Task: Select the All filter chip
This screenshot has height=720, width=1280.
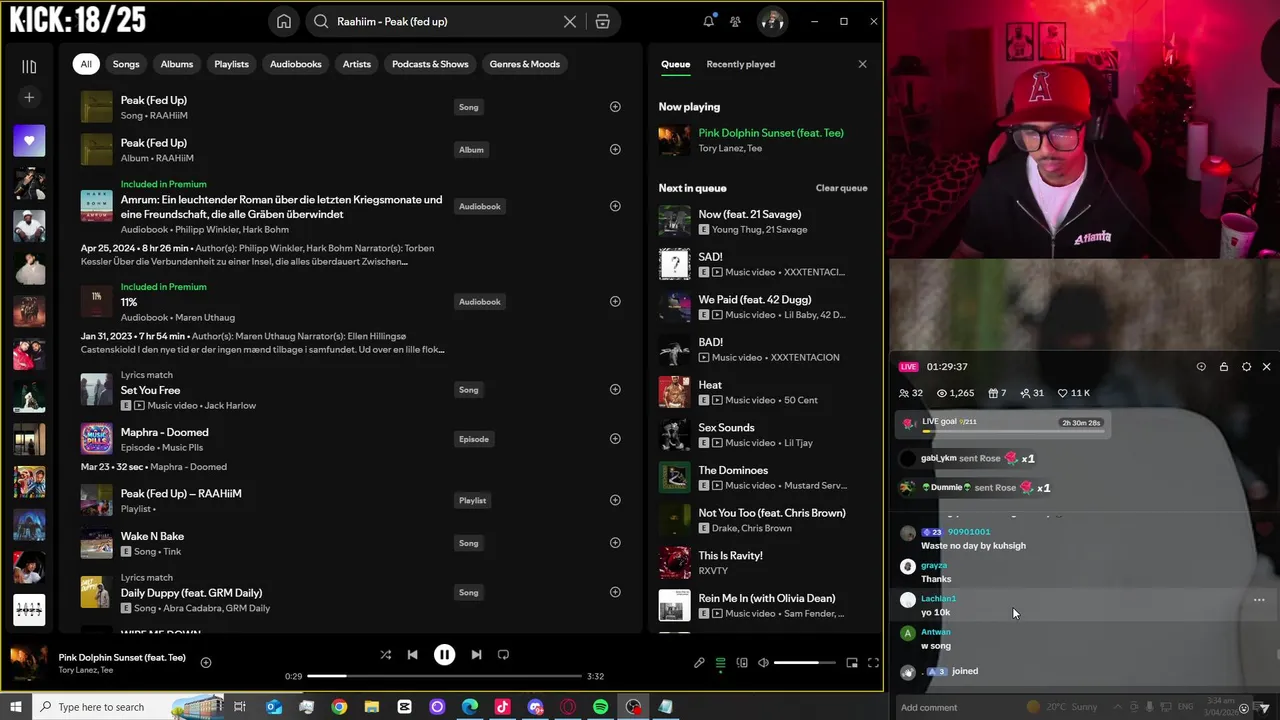Action: 86,64
